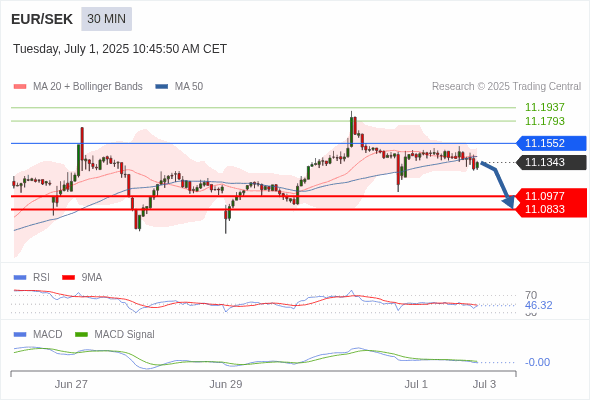The image size is (590, 400).
Task: Toggle the RSI legend entry
Action: (32, 277)
